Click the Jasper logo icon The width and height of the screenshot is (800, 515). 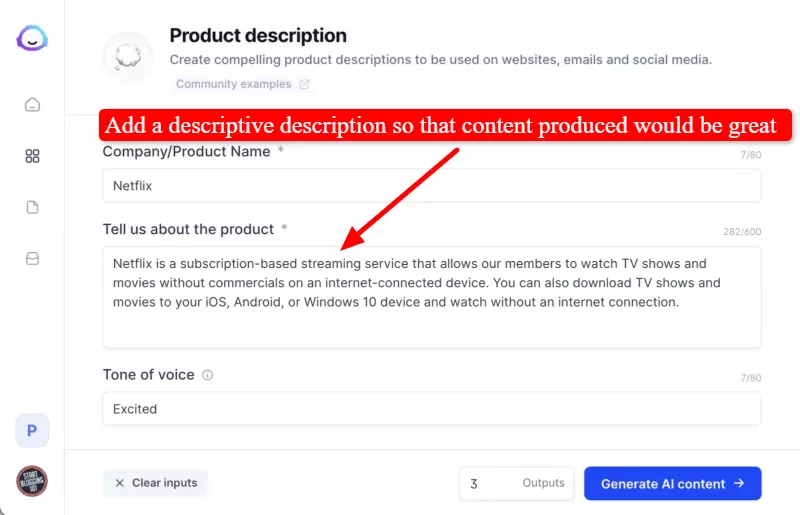click(32, 38)
